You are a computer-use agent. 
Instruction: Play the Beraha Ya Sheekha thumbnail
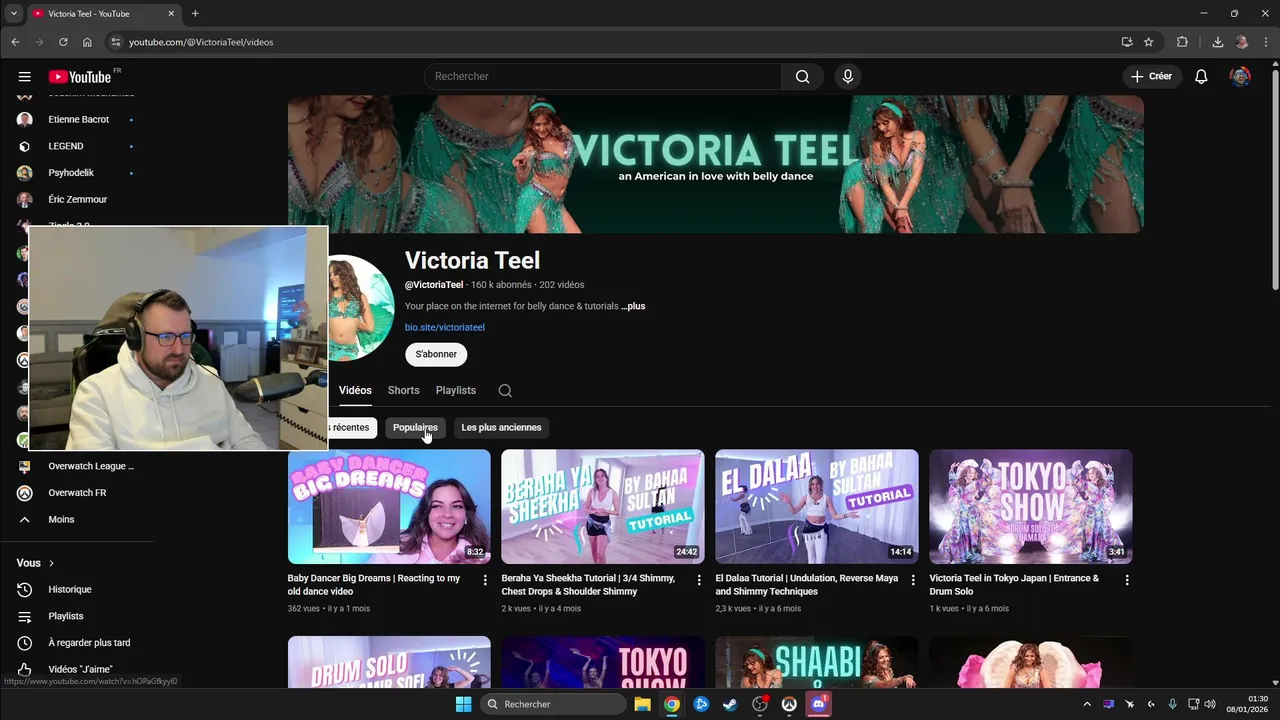(603, 507)
